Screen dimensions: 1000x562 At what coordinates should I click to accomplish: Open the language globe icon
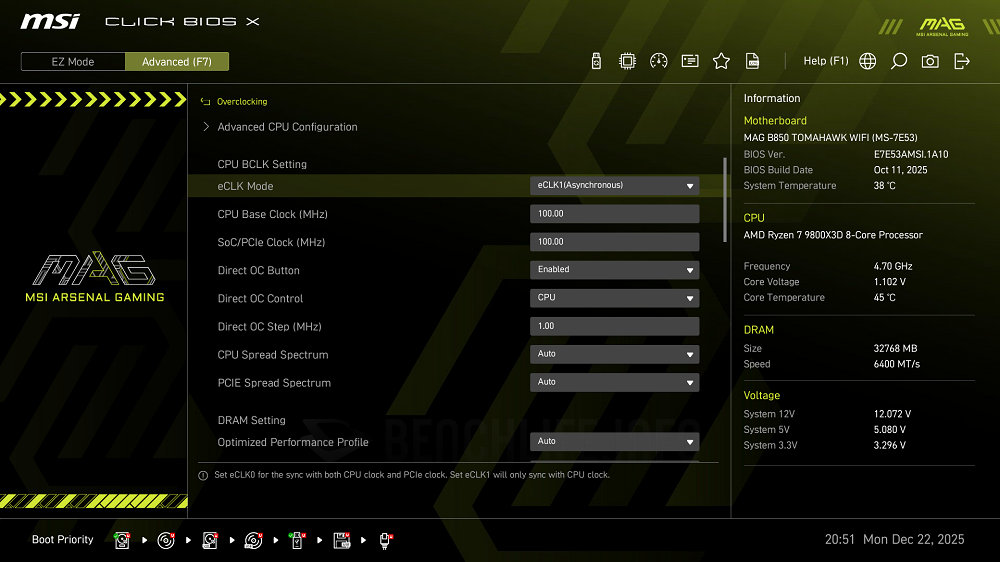868,61
